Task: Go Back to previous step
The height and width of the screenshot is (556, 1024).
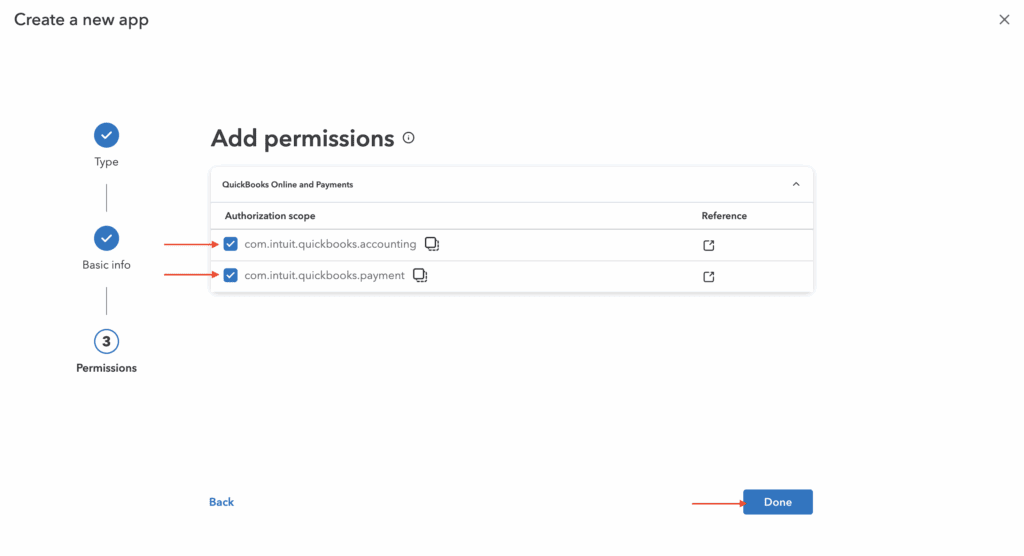Action: (x=221, y=502)
